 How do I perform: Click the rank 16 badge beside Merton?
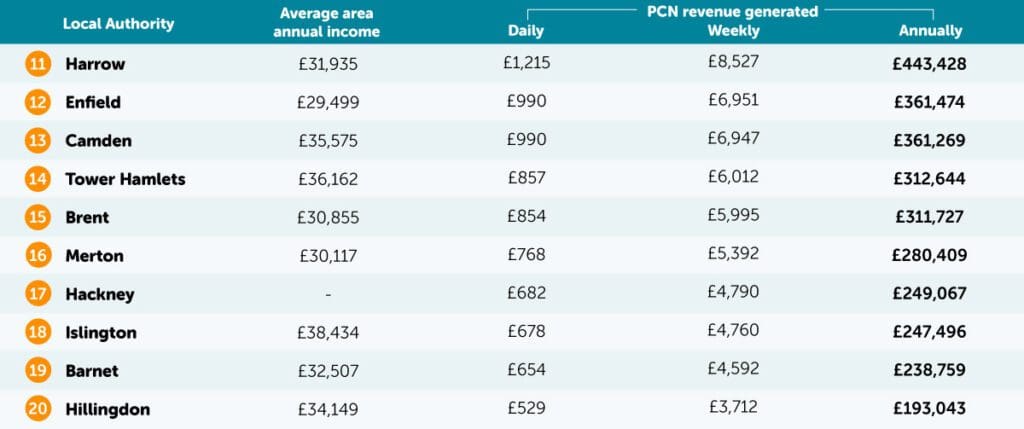pos(38,255)
